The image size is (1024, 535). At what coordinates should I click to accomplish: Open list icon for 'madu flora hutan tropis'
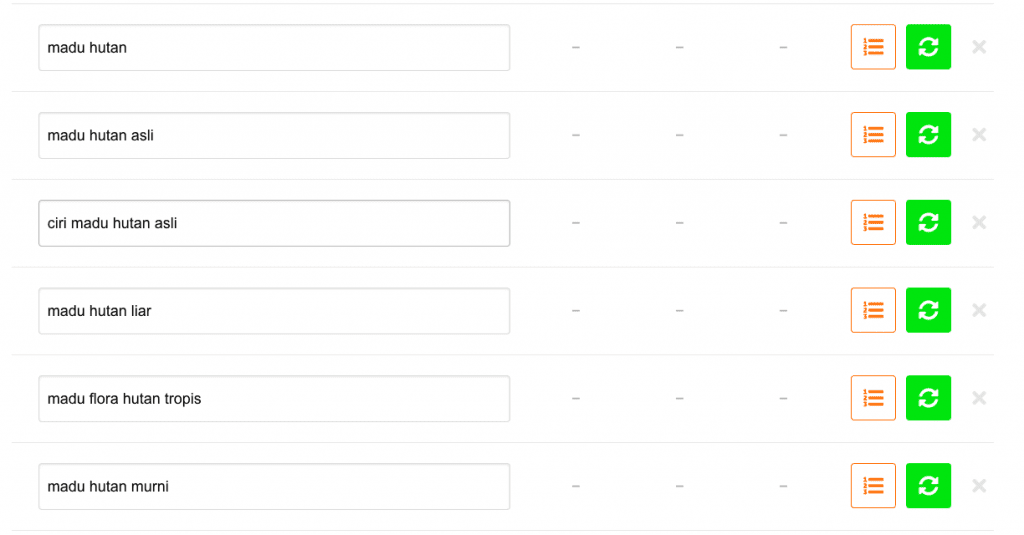[x=873, y=398]
